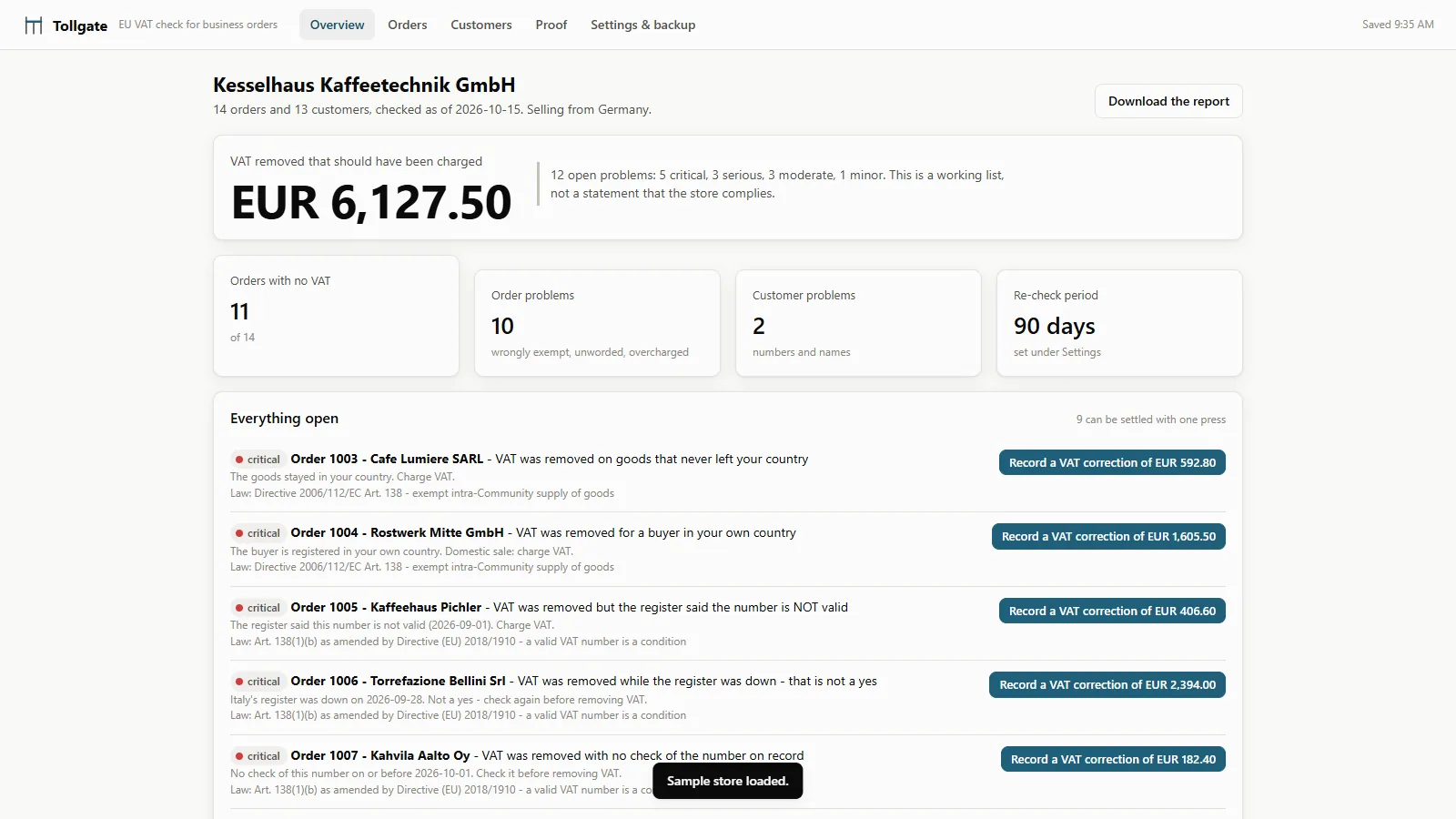Image resolution: width=1456 pixels, height=819 pixels.
Task: Open Settings & backup tab
Action: [x=642, y=25]
